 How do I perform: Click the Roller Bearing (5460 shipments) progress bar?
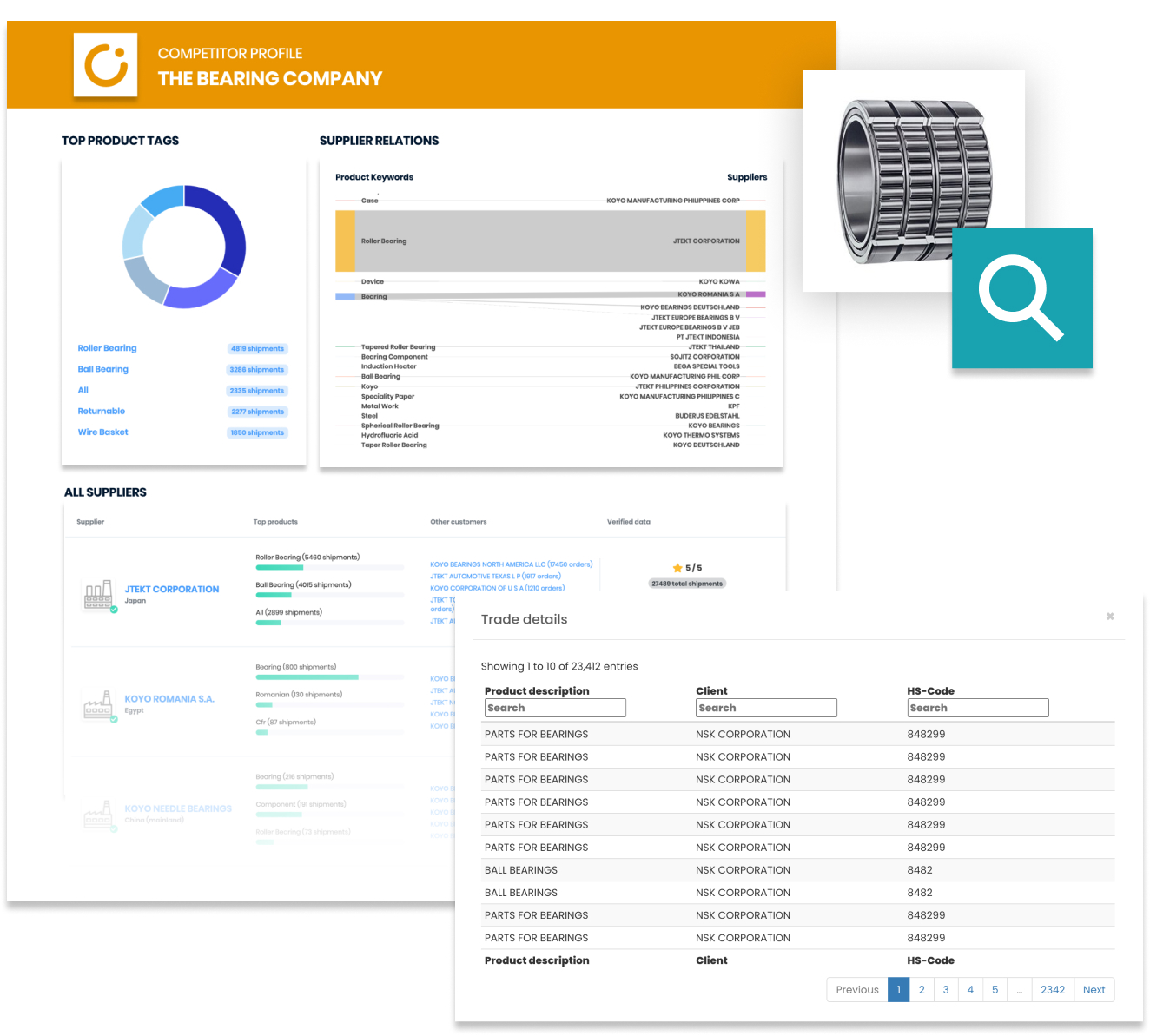click(329, 567)
